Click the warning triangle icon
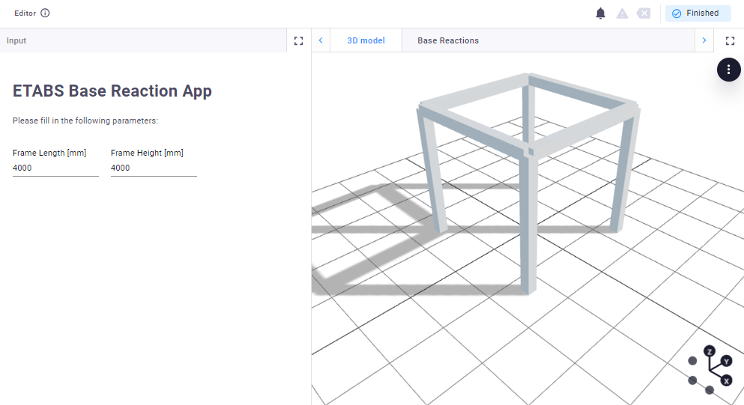The image size is (744, 405). (x=622, y=13)
